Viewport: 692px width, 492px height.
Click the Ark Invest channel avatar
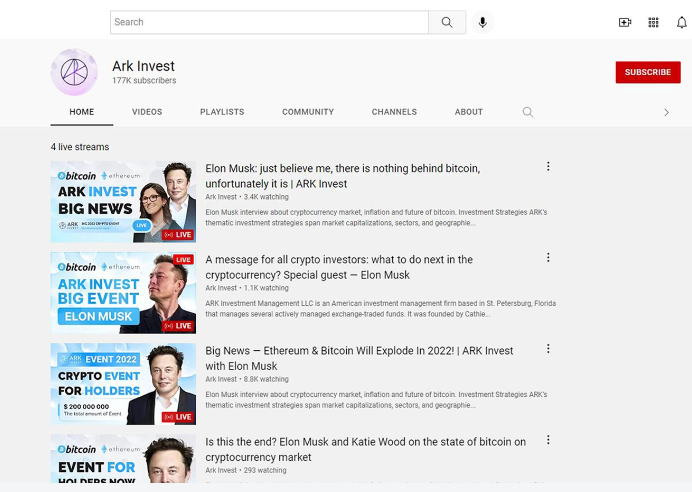[x=74, y=72]
